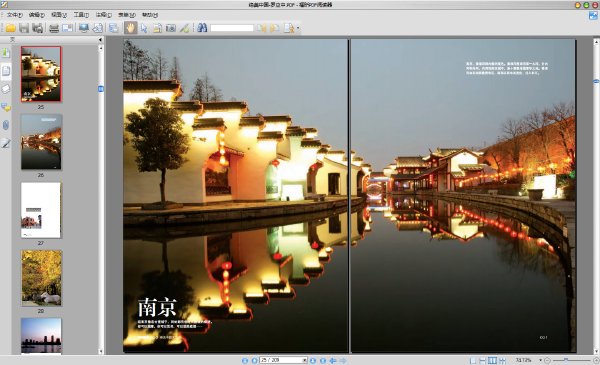
Task: Go to the last page button
Action: (323, 360)
